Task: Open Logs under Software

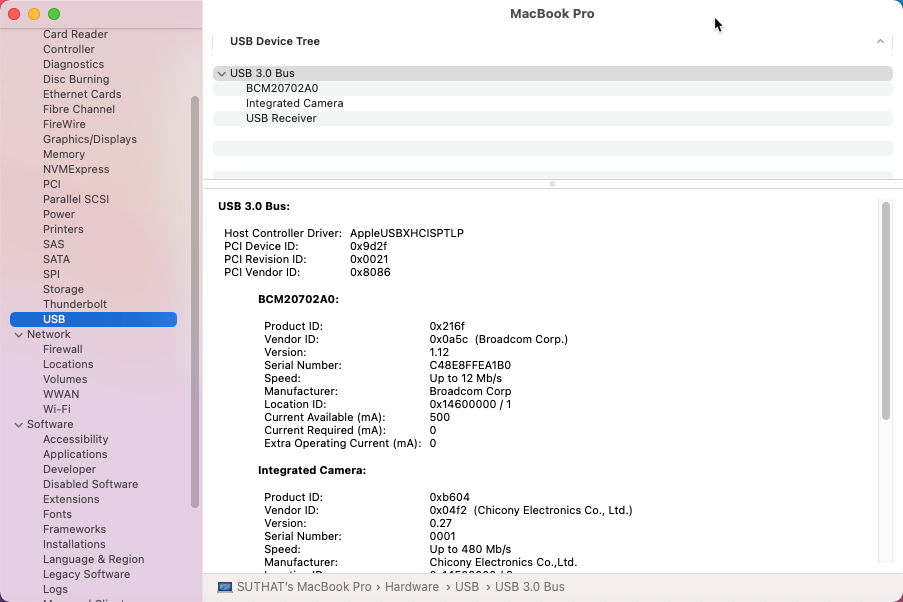Action: pos(55,589)
